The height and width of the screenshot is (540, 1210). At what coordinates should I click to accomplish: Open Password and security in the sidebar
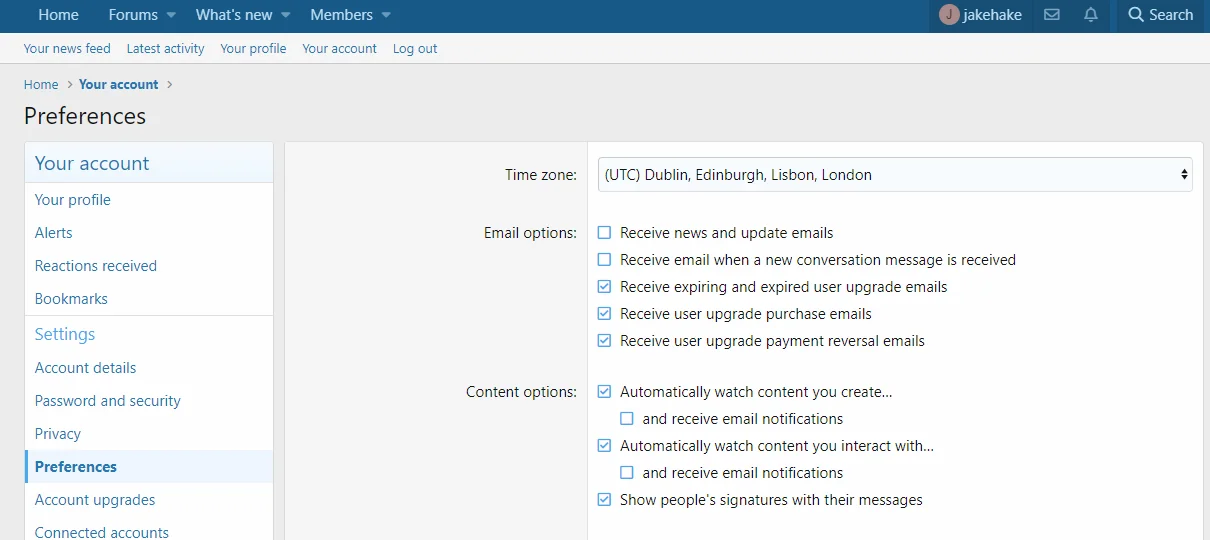click(x=149, y=401)
